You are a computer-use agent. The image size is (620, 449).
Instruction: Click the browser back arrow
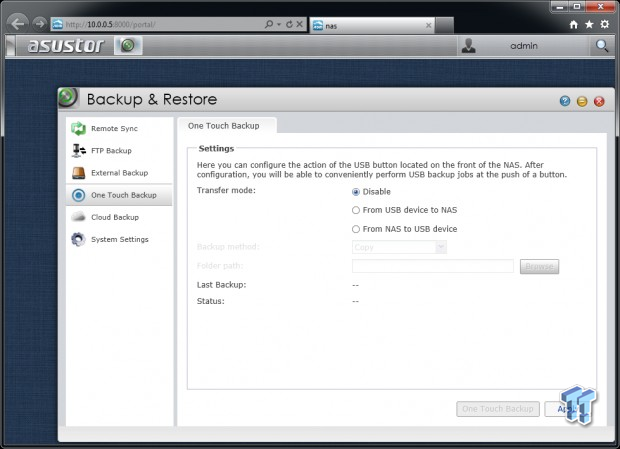point(17,24)
